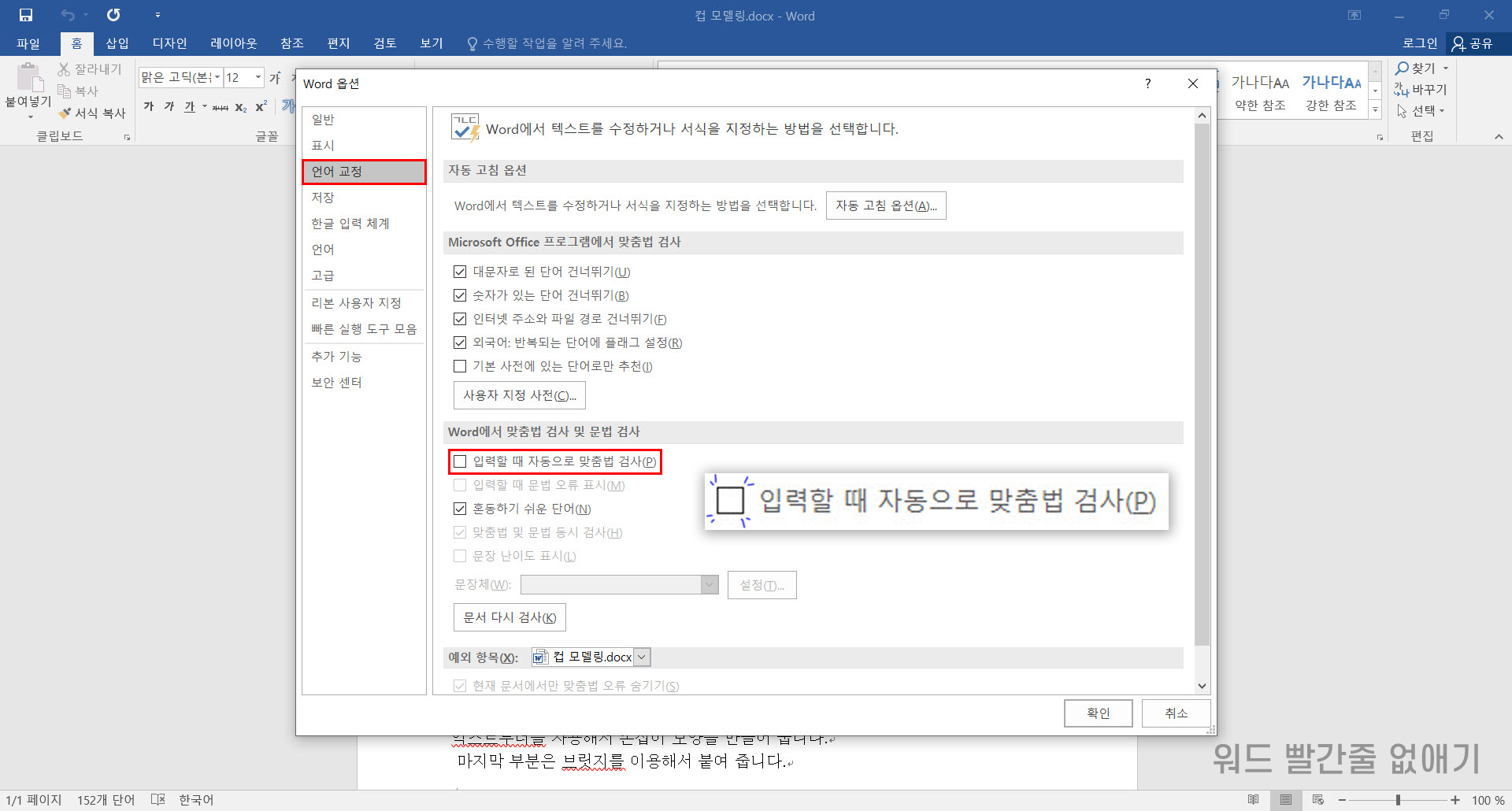
Task: Click the Find (찾기) magnifier icon
Action: click(1402, 69)
